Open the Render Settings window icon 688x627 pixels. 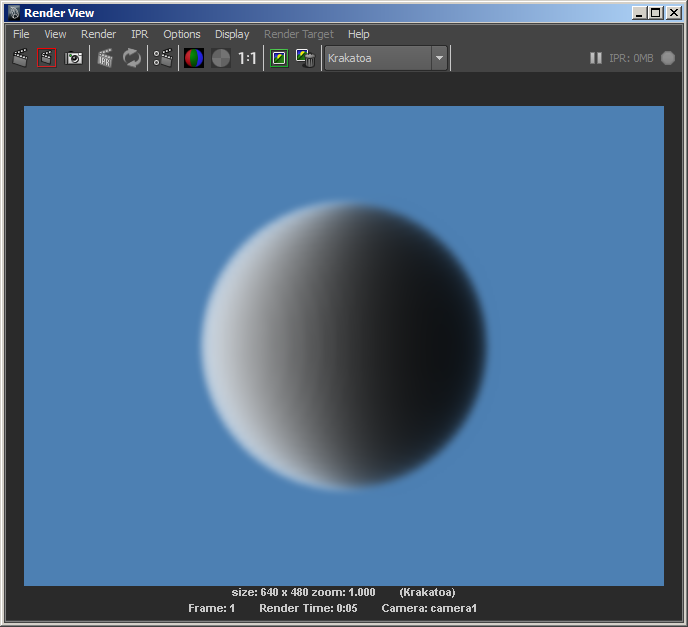(x=163, y=58)
